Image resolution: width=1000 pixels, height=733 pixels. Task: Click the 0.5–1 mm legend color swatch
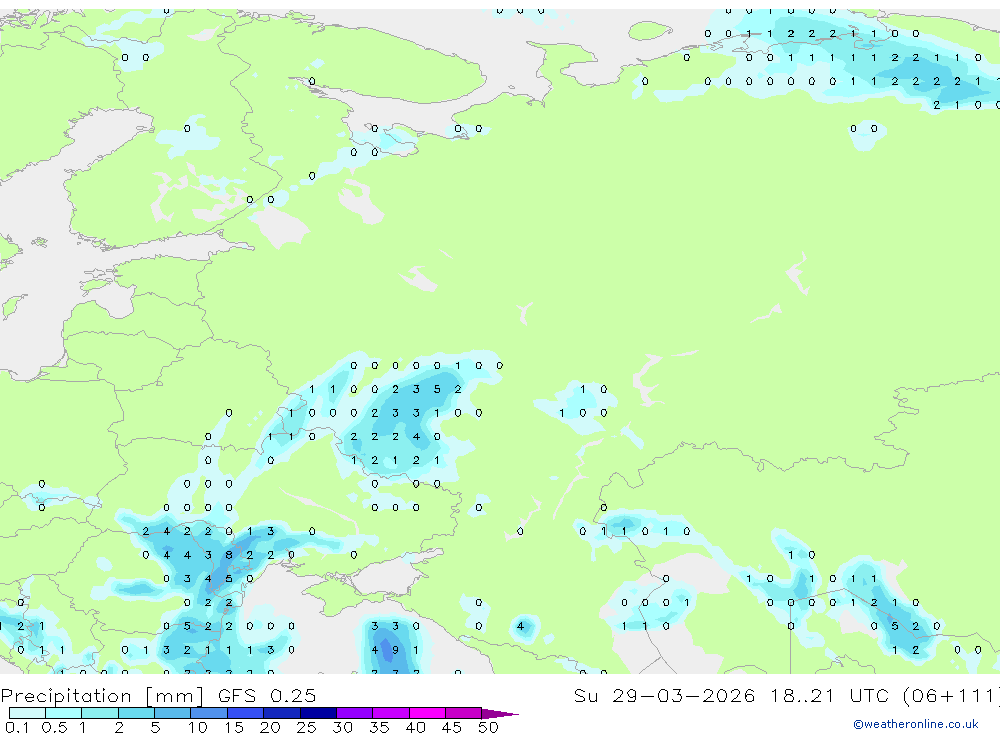(x=64, y=713)
